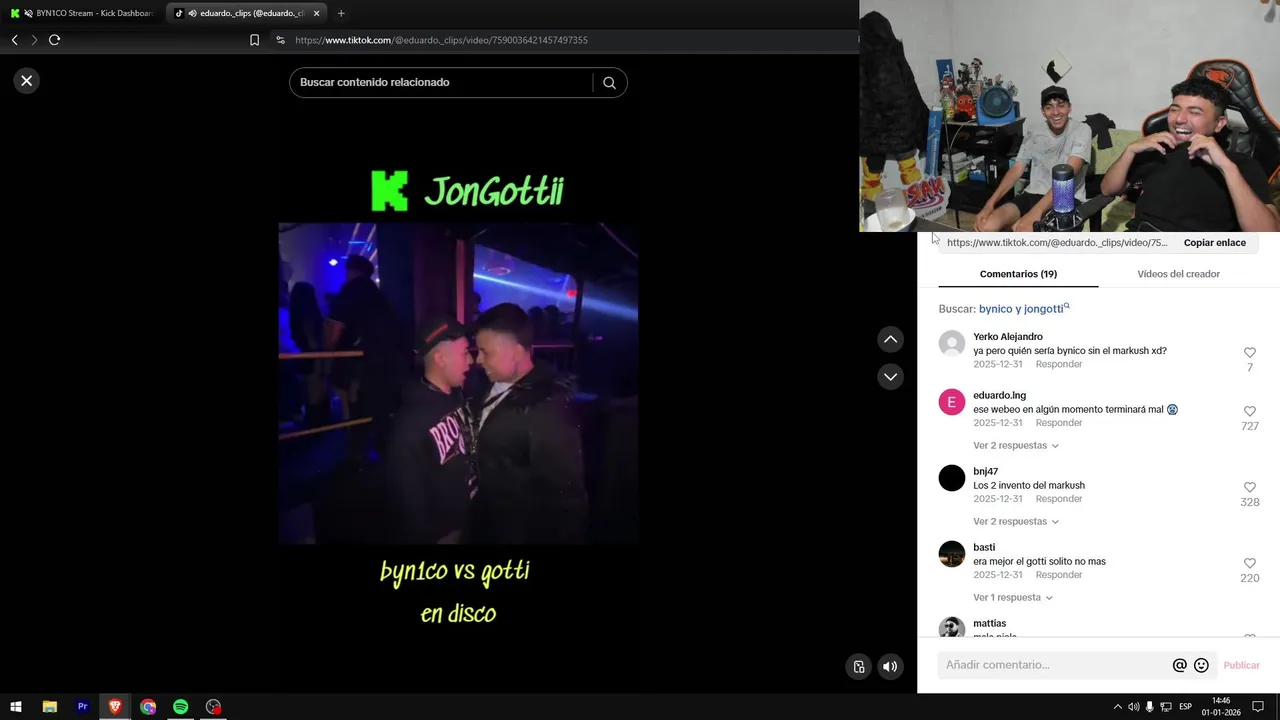Screen dimensions: 1280x720
Task: Open Brave browser from the taskbar
Action: pos(115,707)
